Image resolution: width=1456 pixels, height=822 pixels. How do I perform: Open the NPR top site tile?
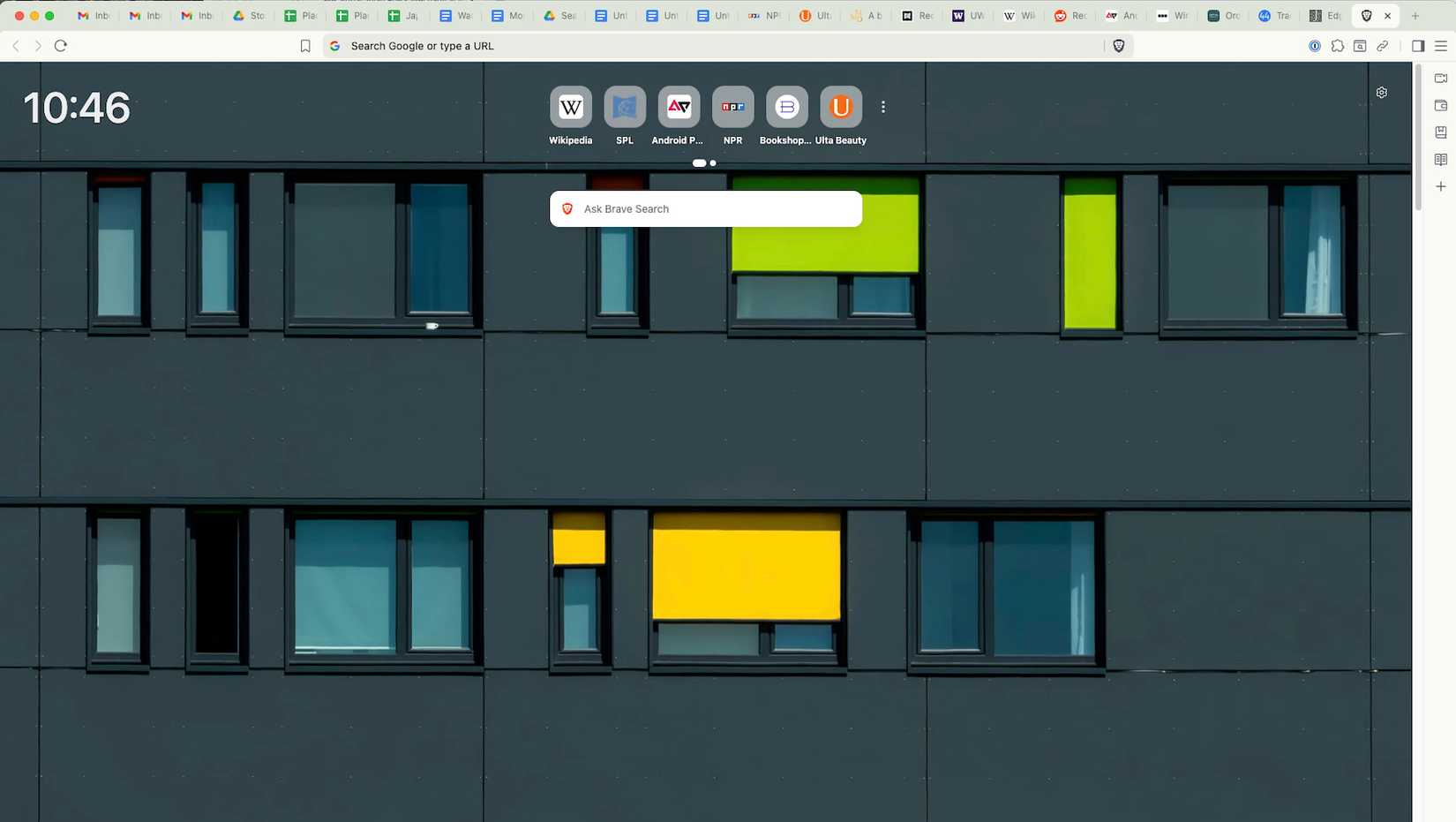click(732, 108)
